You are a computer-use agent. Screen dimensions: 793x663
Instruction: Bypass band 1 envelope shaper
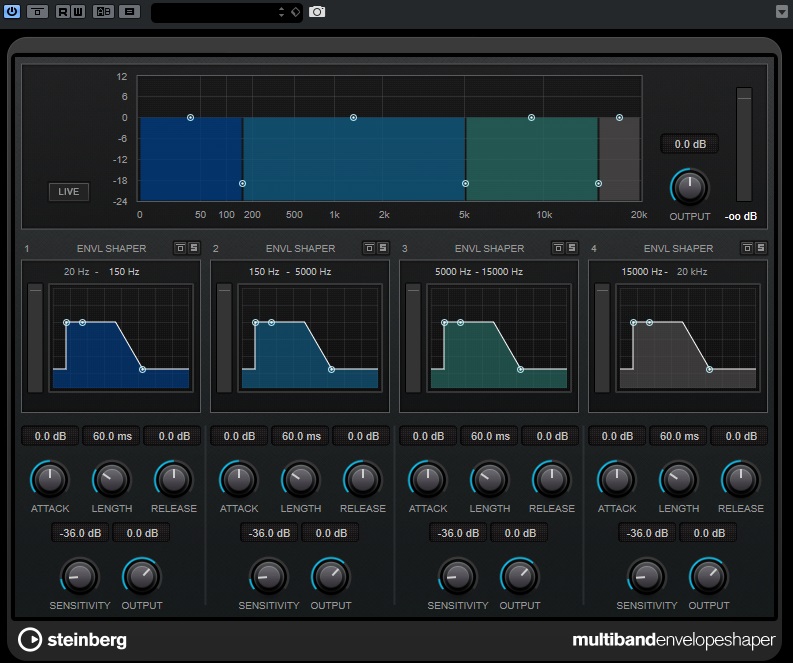(x=180, y=248)
